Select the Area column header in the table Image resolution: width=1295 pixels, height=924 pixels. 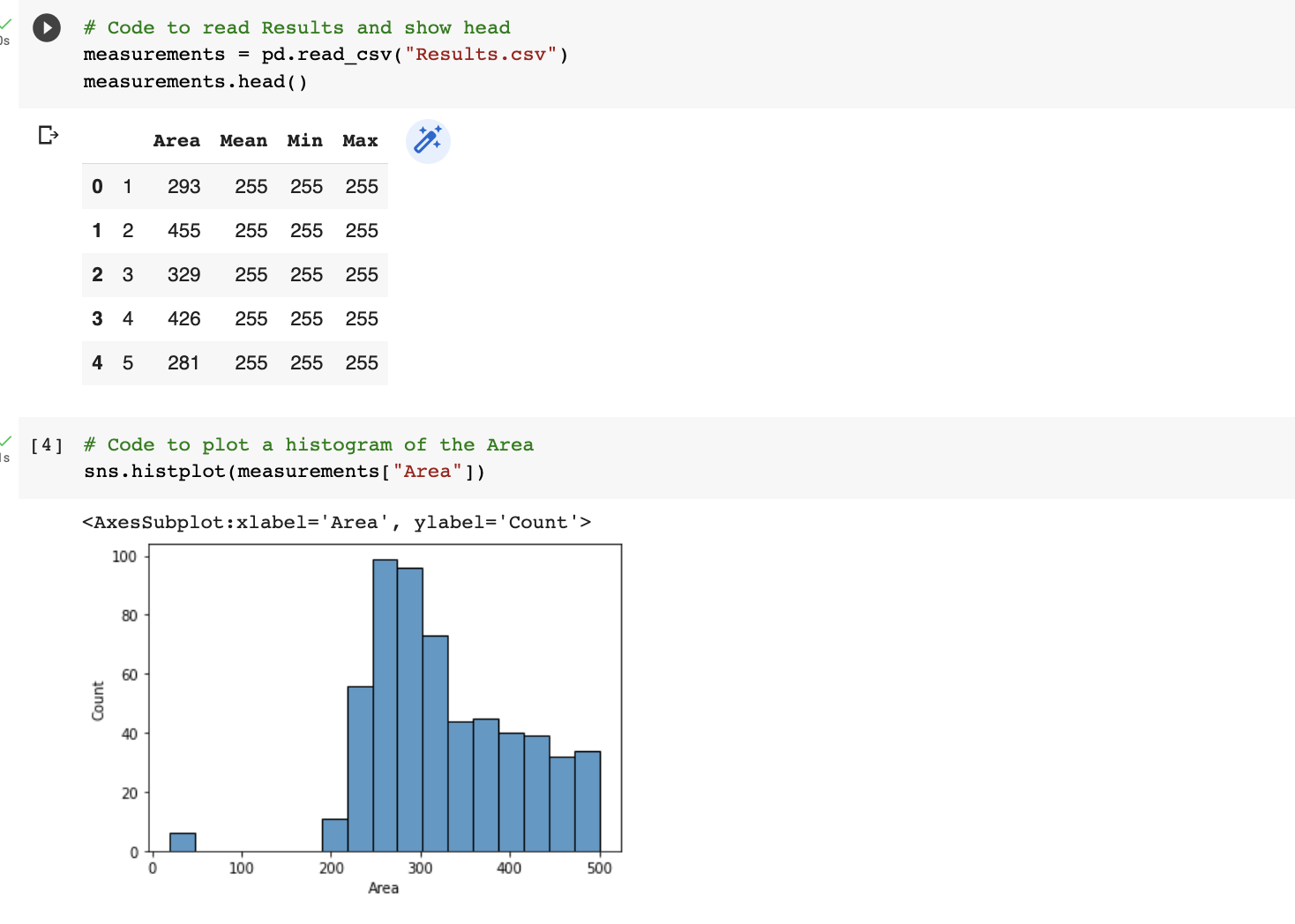pyautogui.click(x=176, y=140)
